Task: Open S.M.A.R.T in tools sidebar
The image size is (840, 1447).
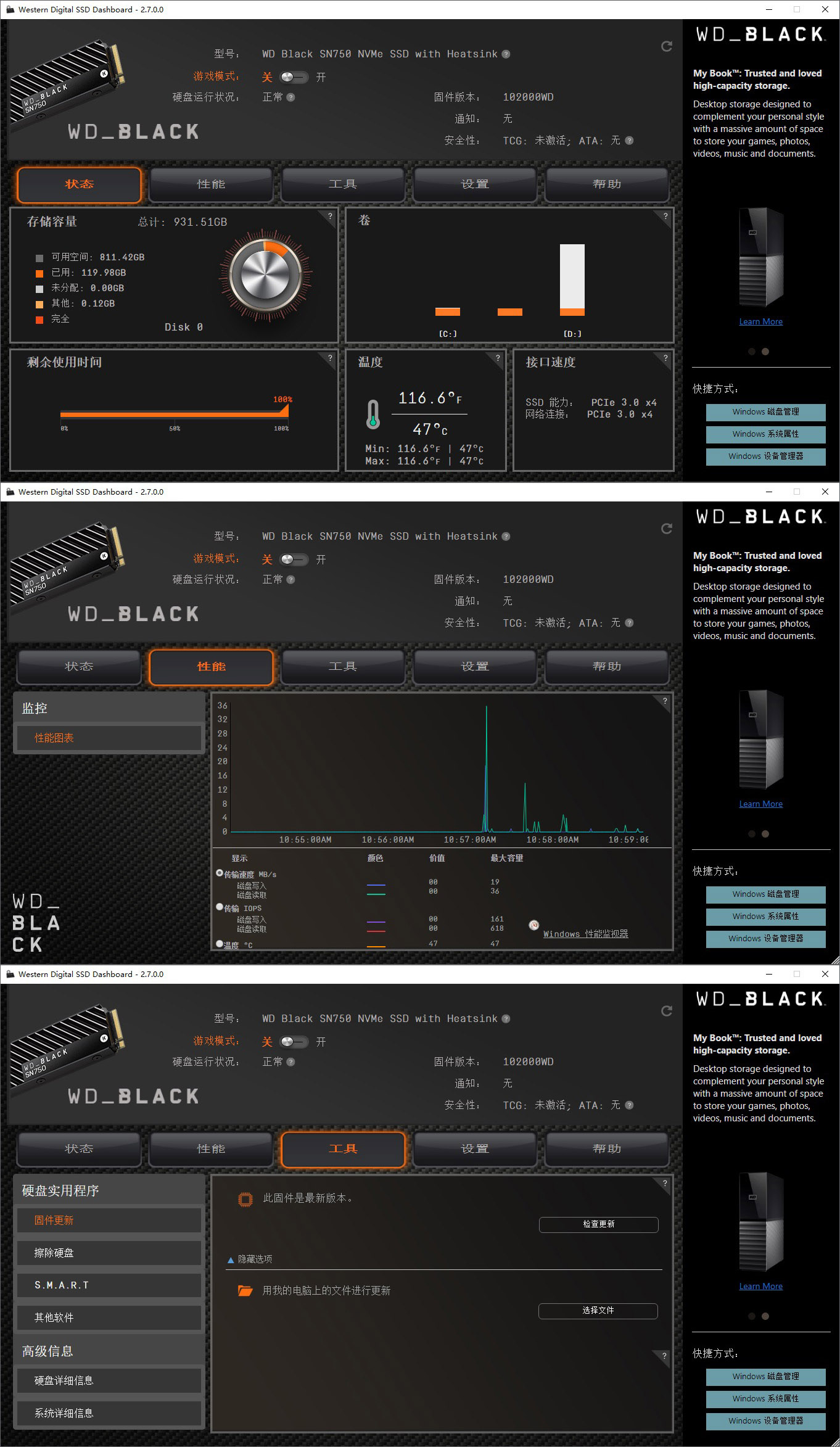Action: pos(109,1285)
